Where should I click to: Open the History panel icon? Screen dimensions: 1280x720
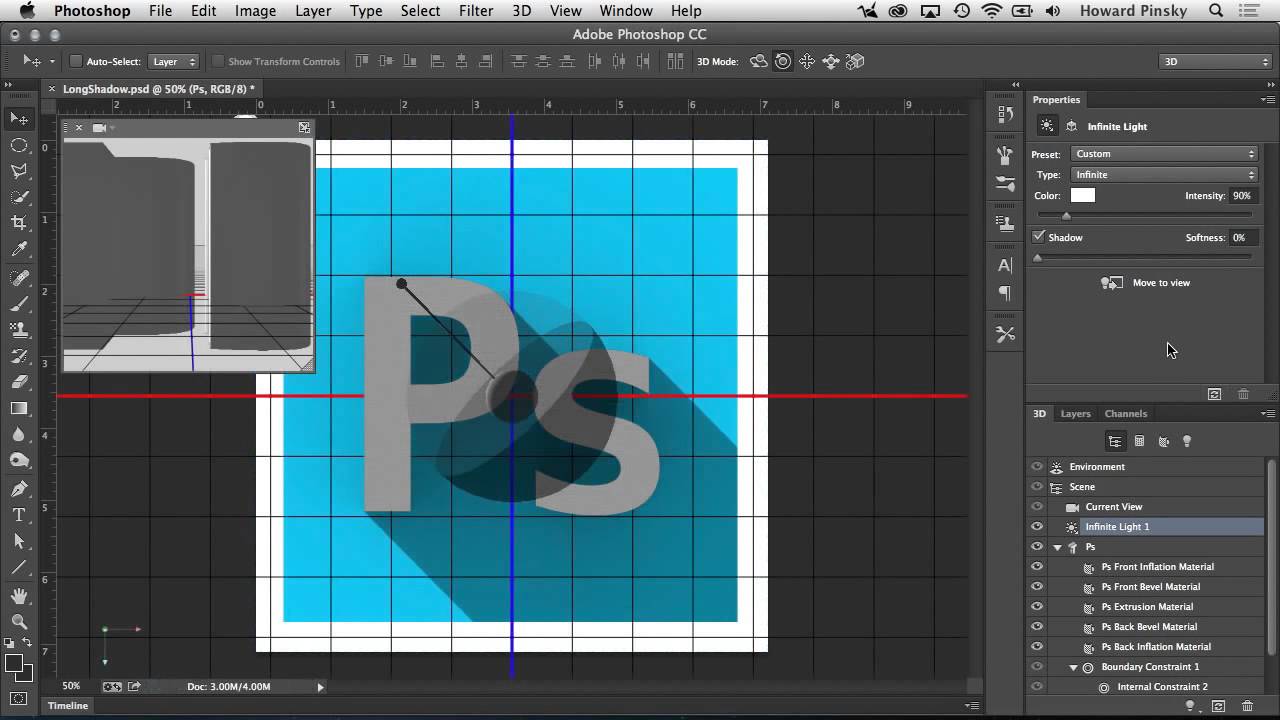click(x=1005, y=115)
